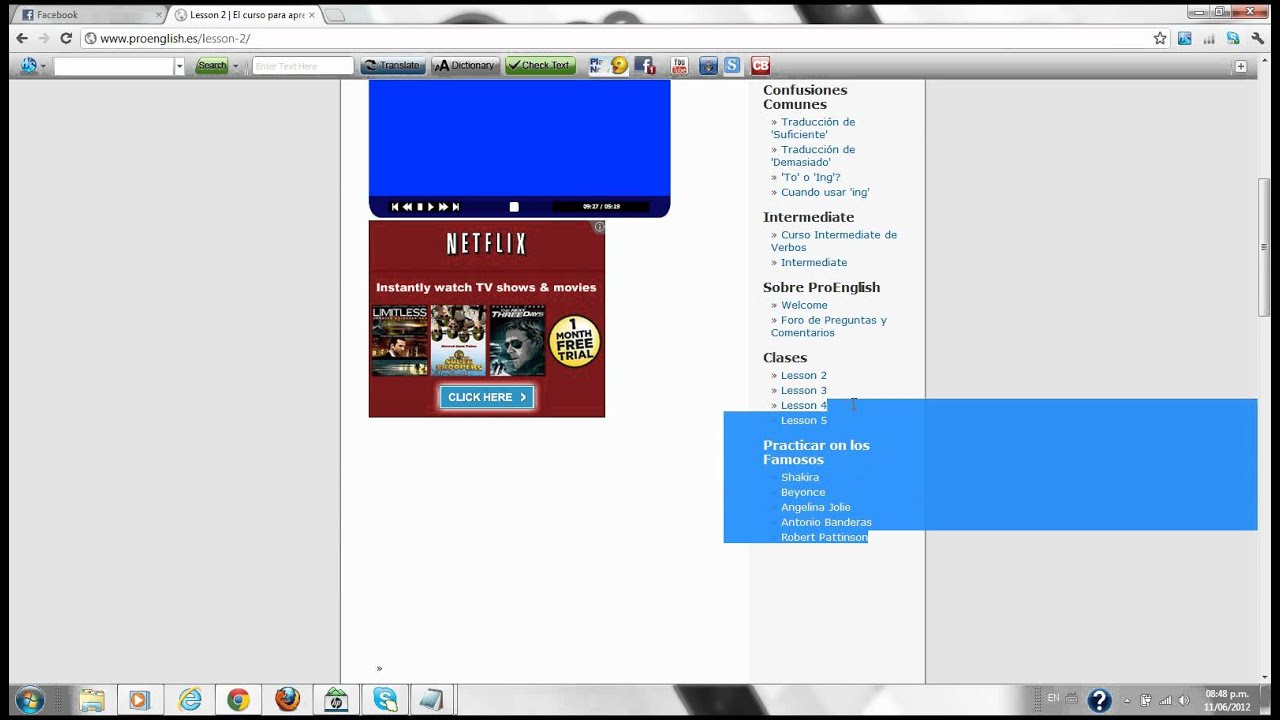The width and height of the screenshot is (1280, 720).
Task: Close the Facebook tab
Action: click(x=158, y=15)
